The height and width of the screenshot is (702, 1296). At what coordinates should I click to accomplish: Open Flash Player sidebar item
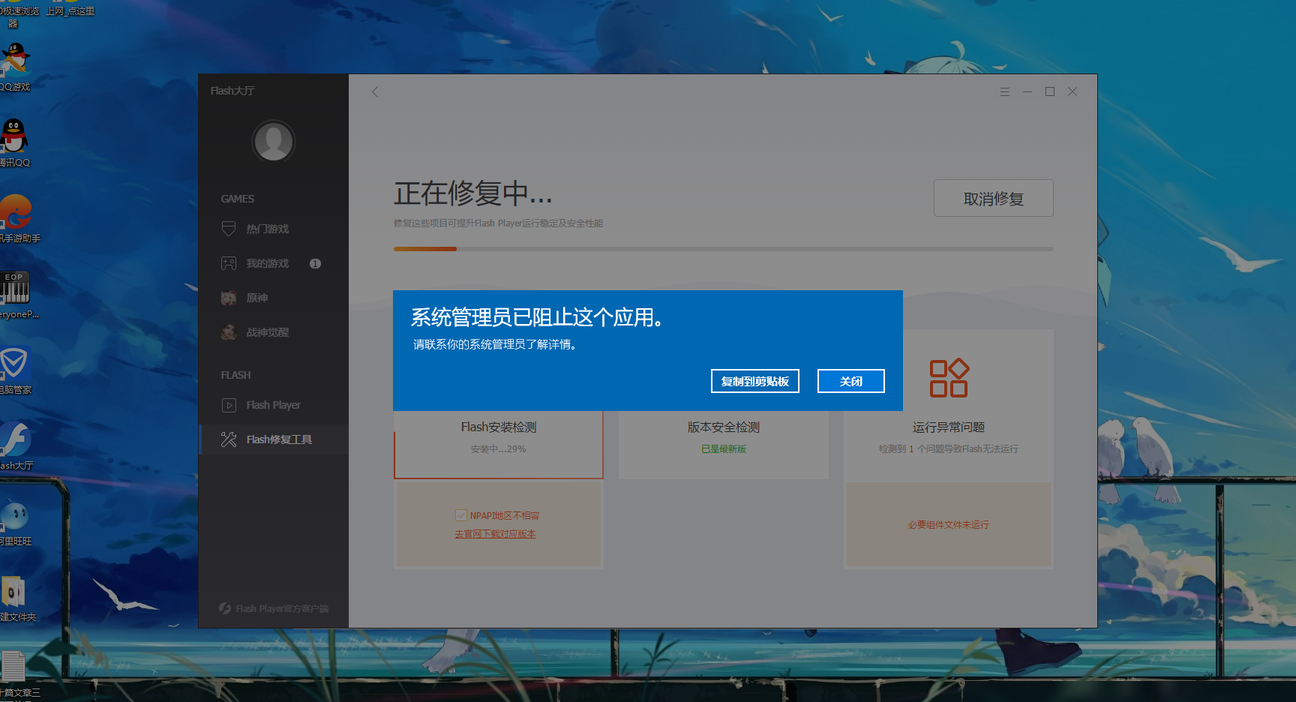[x=273, y=405]
